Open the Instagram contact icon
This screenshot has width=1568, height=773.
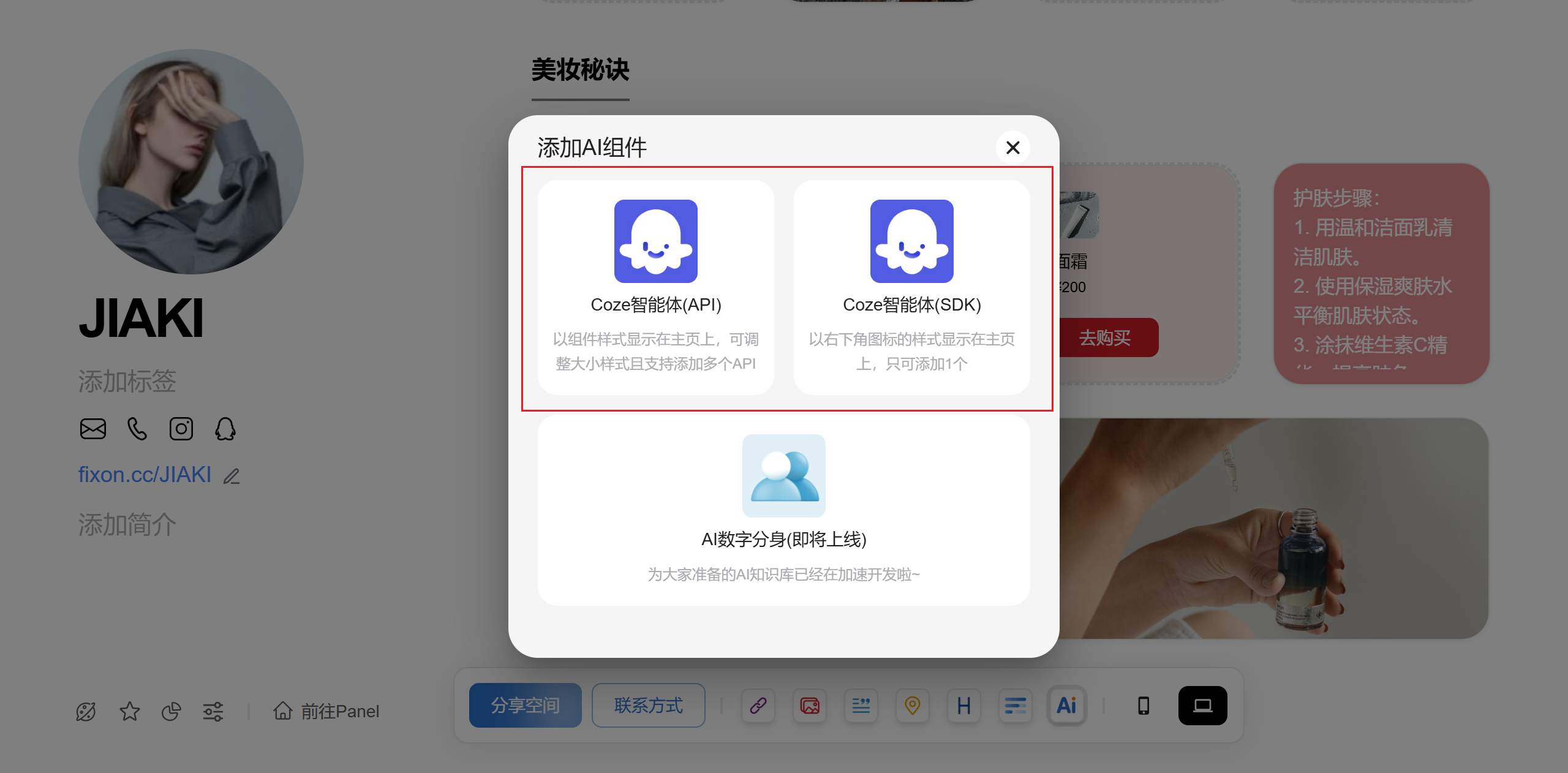(x=181, y=429)
